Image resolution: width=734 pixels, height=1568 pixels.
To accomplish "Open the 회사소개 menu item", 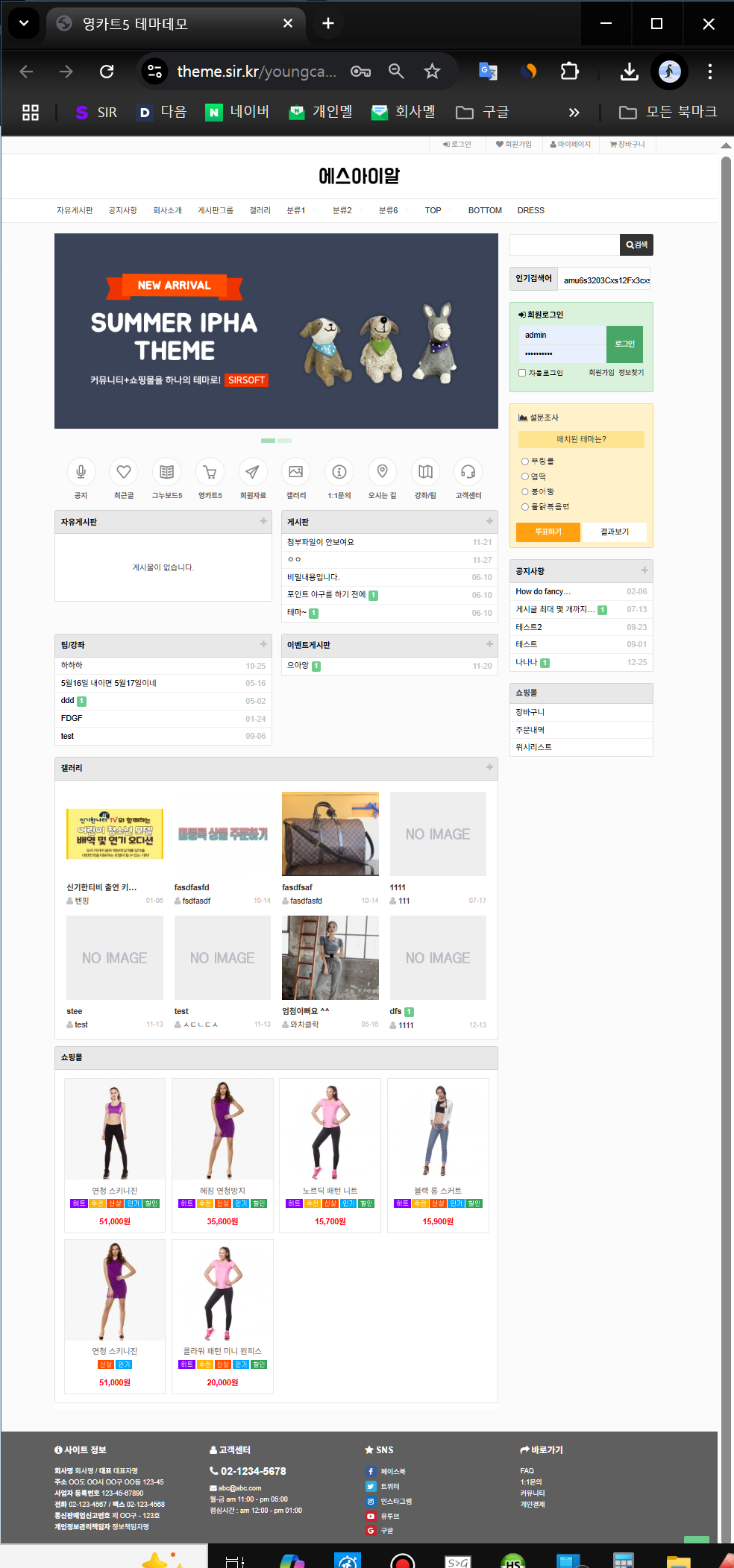I will [x=167, y=210].
